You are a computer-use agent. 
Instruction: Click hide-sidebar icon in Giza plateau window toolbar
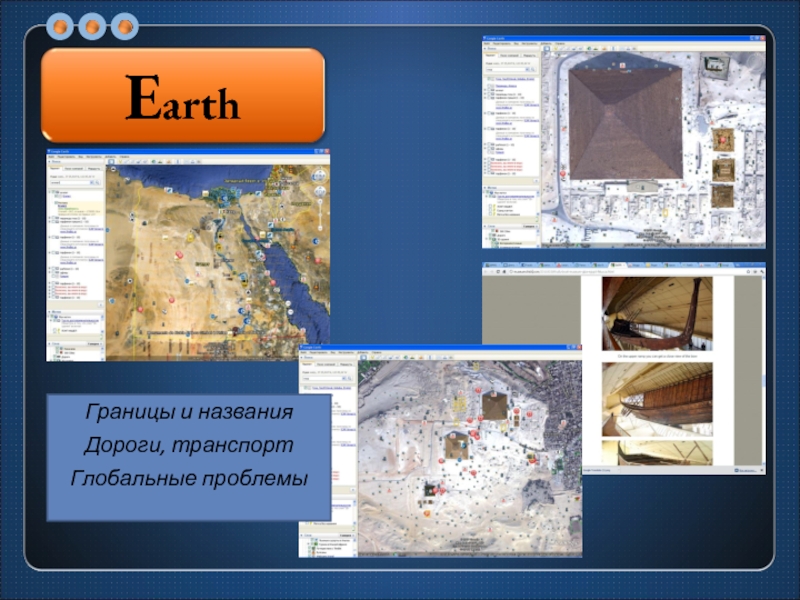[x=363, y=358]
